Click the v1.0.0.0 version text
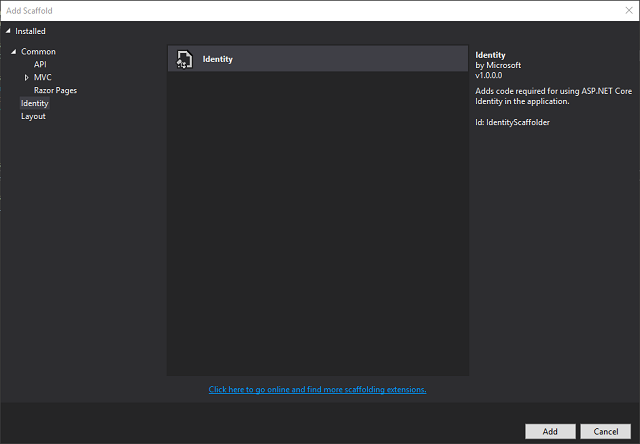640x444 pixels. pos(492,77)
